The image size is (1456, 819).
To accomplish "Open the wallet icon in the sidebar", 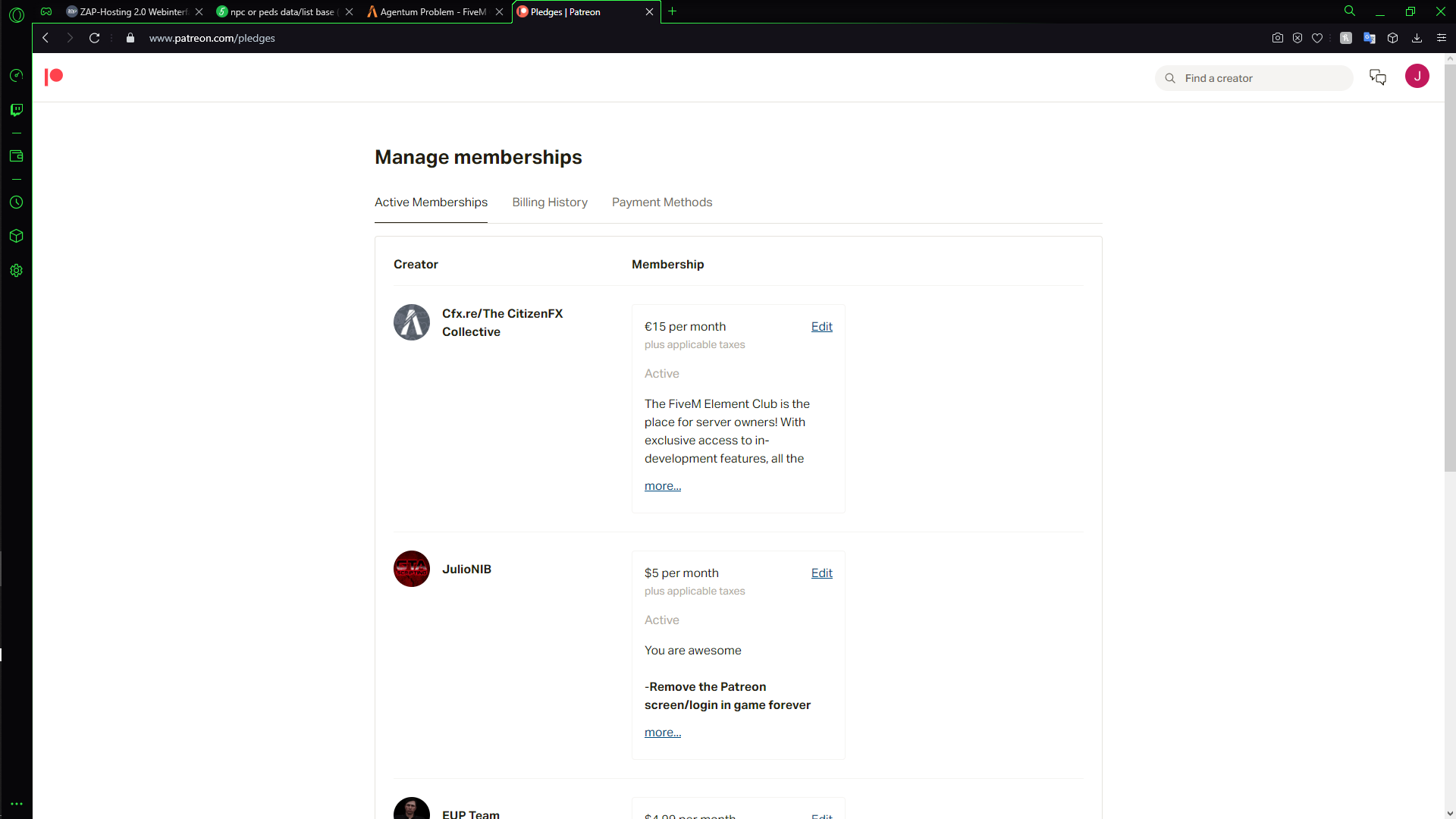I will pos(16,156).
